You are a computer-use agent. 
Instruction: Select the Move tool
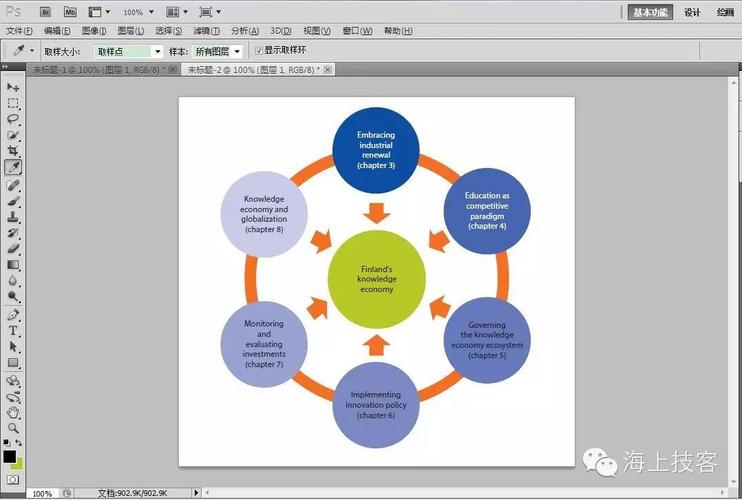click(x=13, y=87)
